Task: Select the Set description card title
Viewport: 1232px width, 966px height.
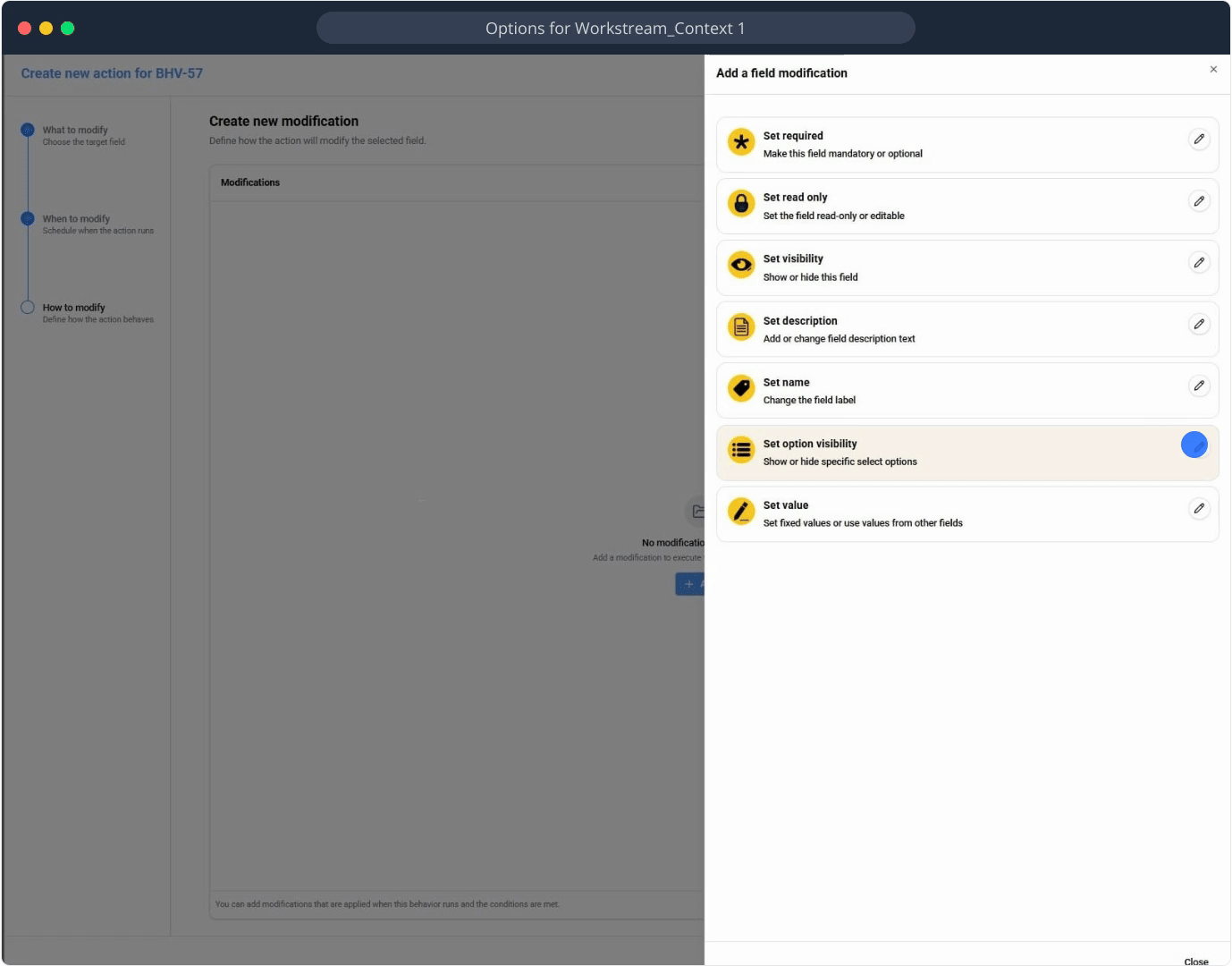Action: [800, 321]
